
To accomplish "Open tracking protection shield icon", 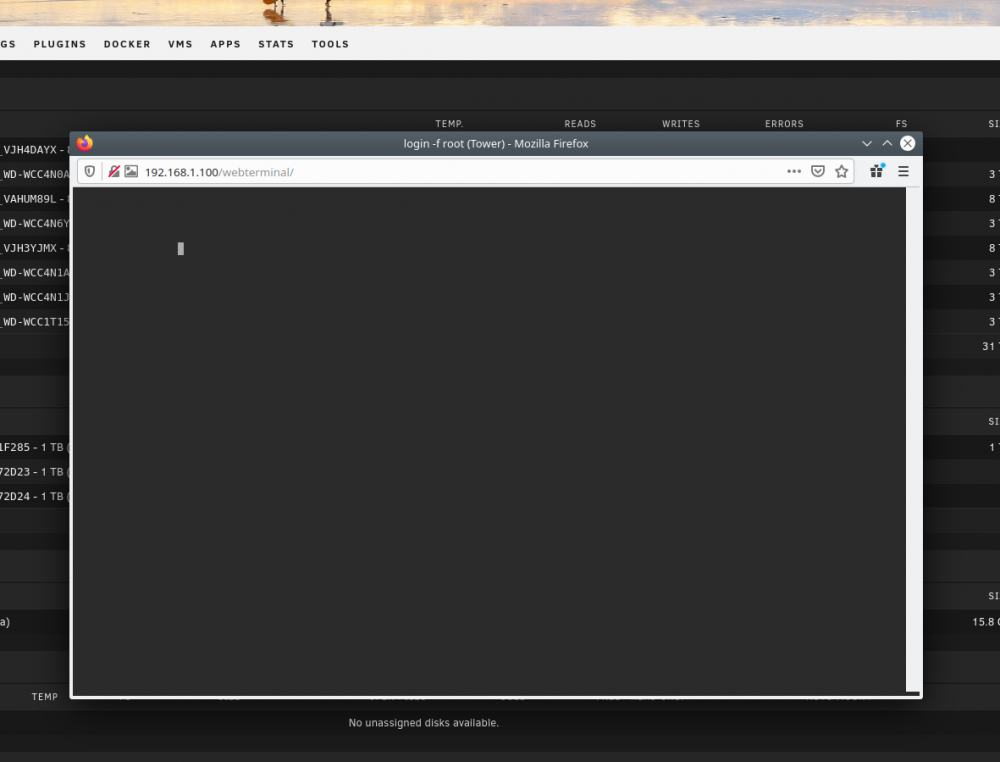I will click(90, 172).
